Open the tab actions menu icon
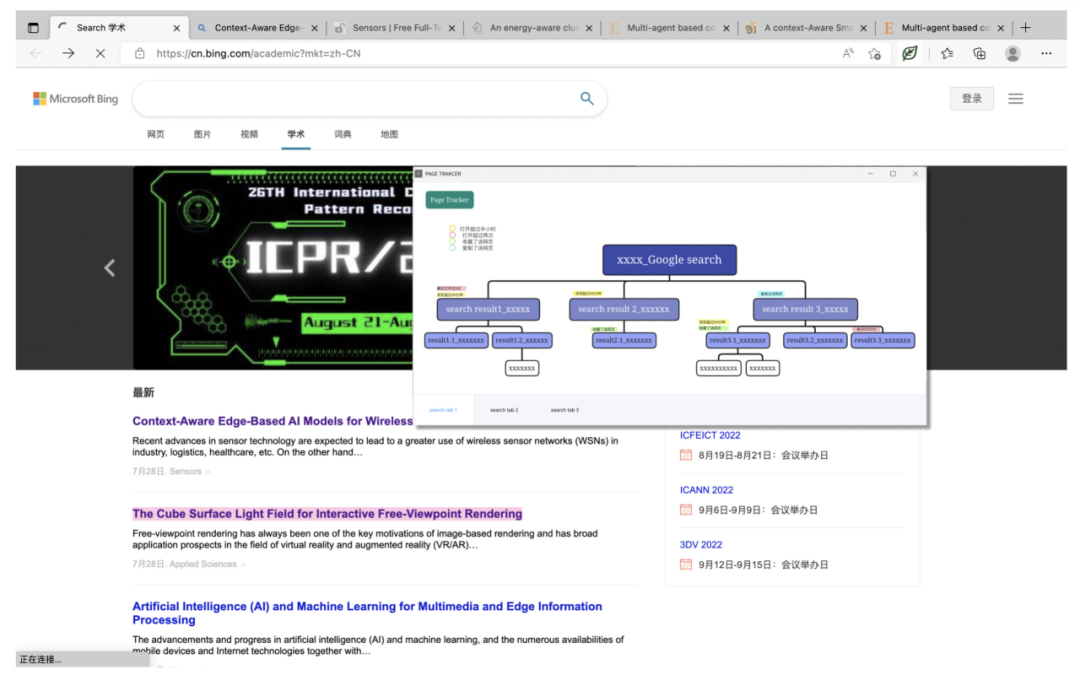The image size is (1080, 675). [33, 28]
